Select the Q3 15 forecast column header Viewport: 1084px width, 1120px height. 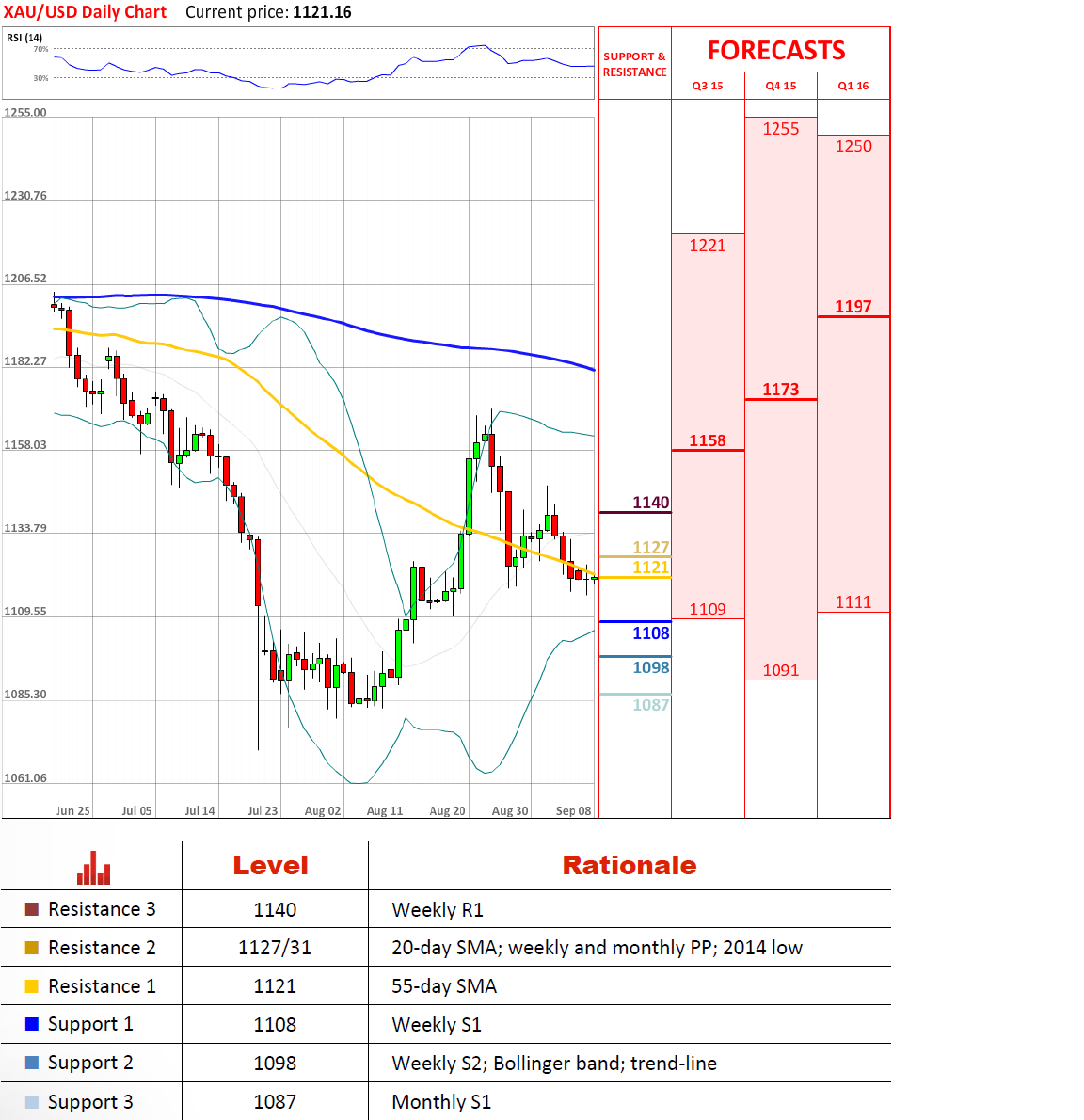(x=708, y=86)
